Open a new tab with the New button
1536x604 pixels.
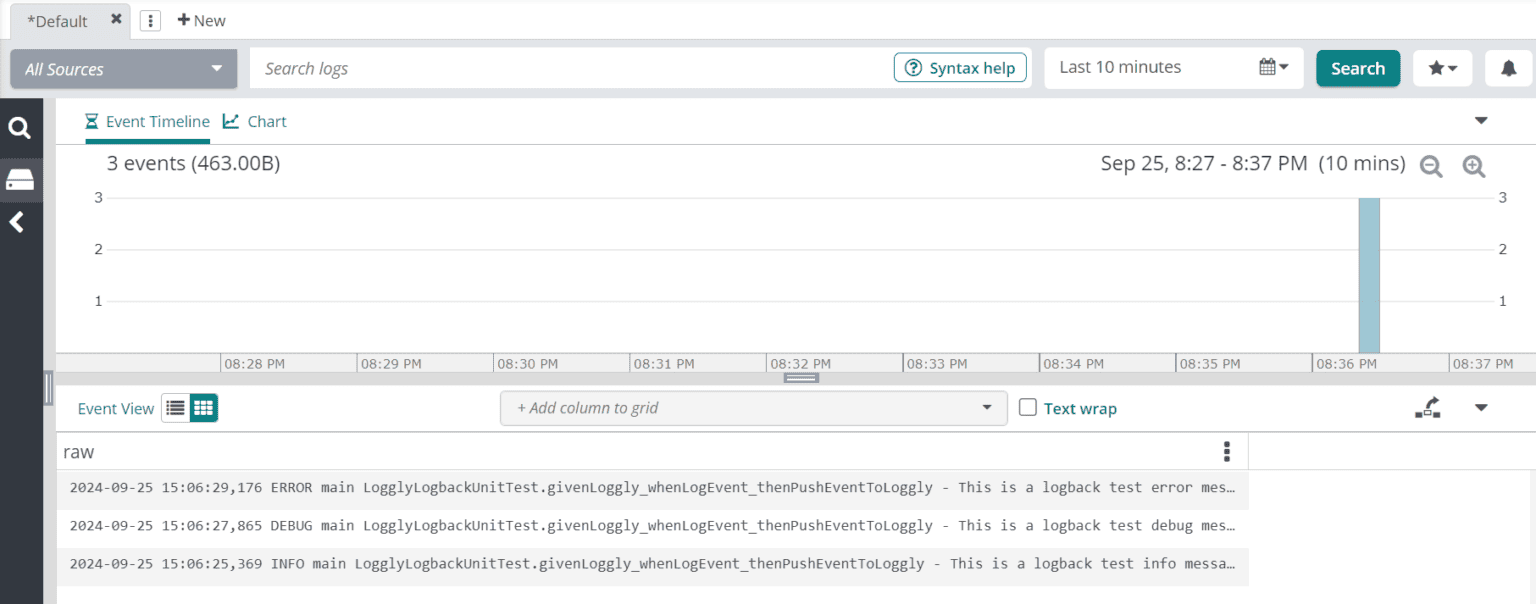[x=201, y=20]
